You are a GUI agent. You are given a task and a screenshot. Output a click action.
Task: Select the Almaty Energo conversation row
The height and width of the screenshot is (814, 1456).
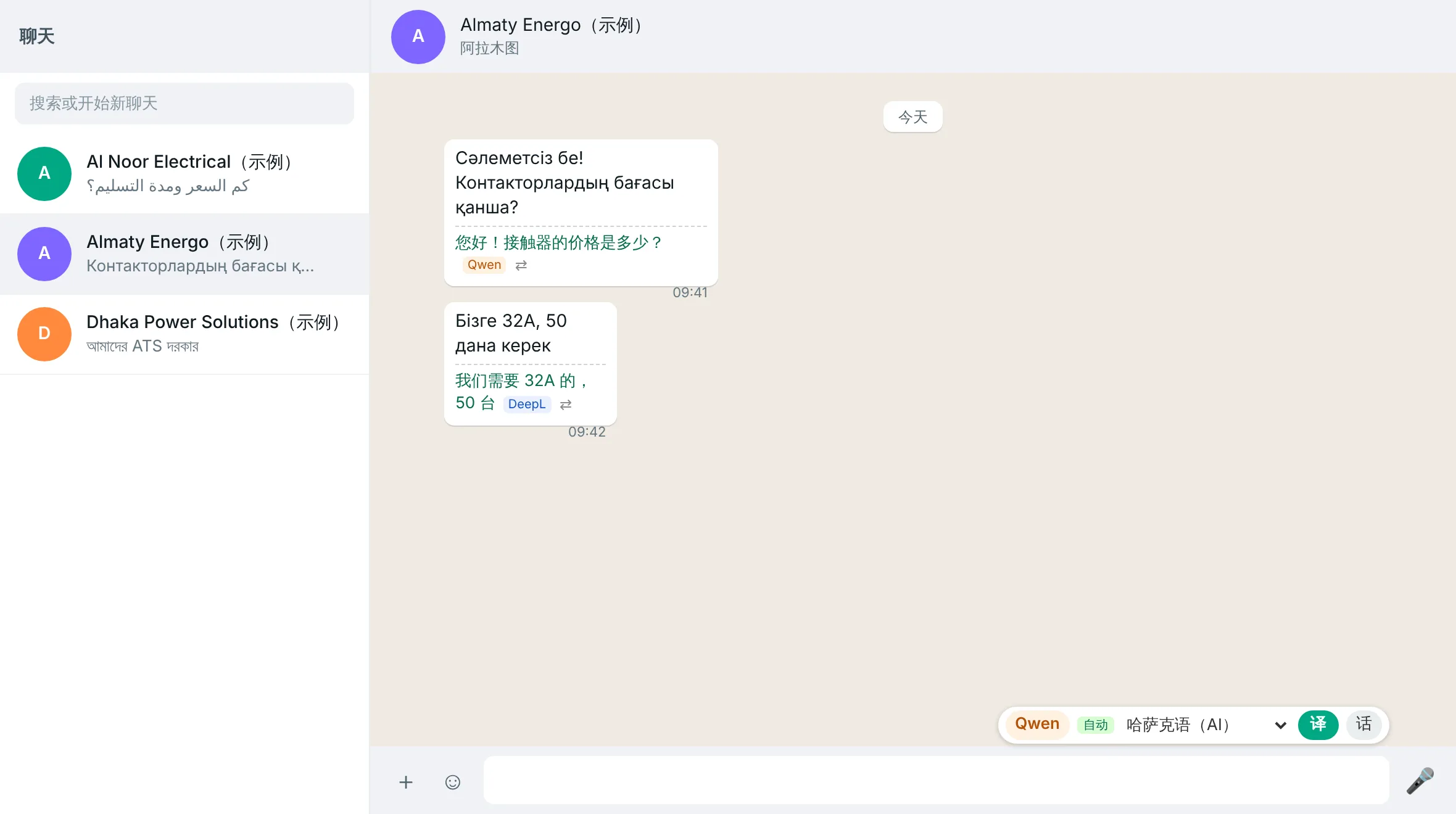click(x=184, y=253)
